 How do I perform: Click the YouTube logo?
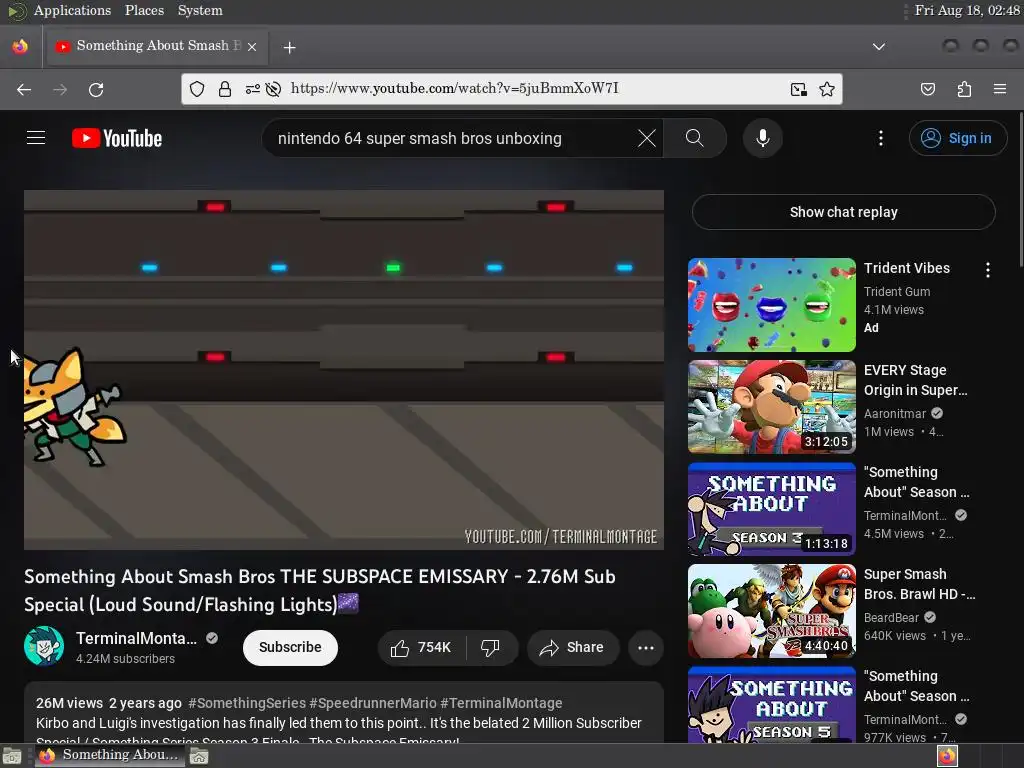click(x=117, y=138)
